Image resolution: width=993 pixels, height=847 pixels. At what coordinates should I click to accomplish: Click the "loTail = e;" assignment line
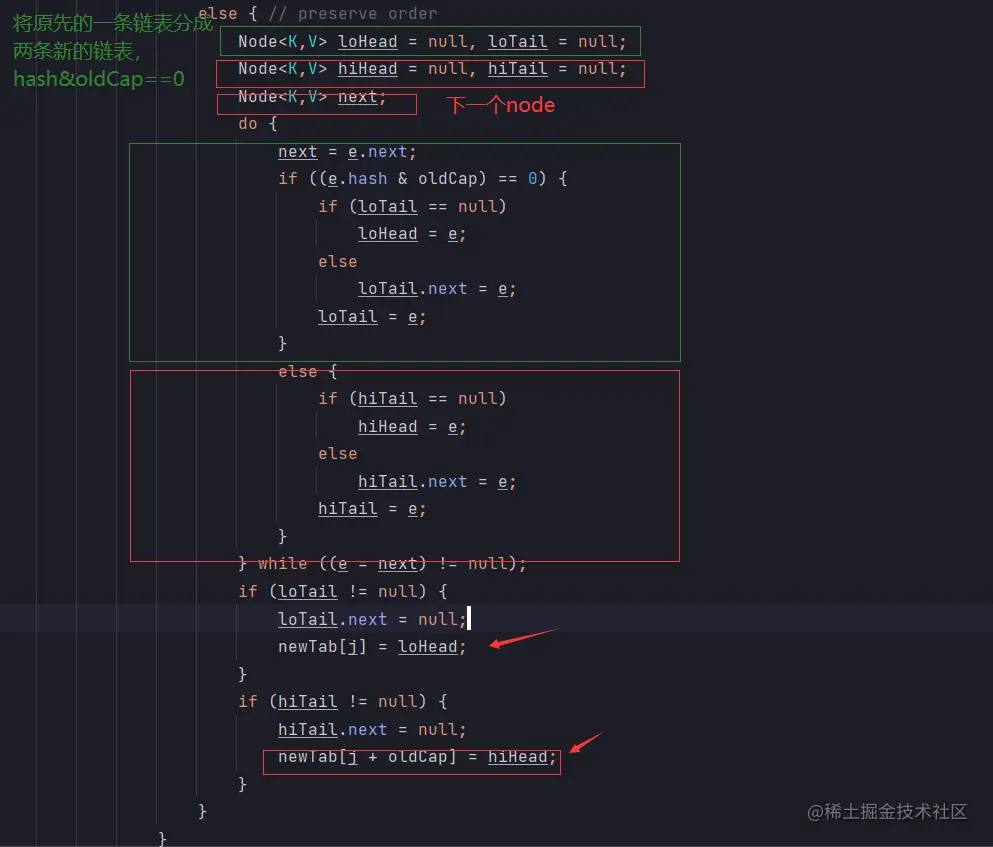(372, 317)
